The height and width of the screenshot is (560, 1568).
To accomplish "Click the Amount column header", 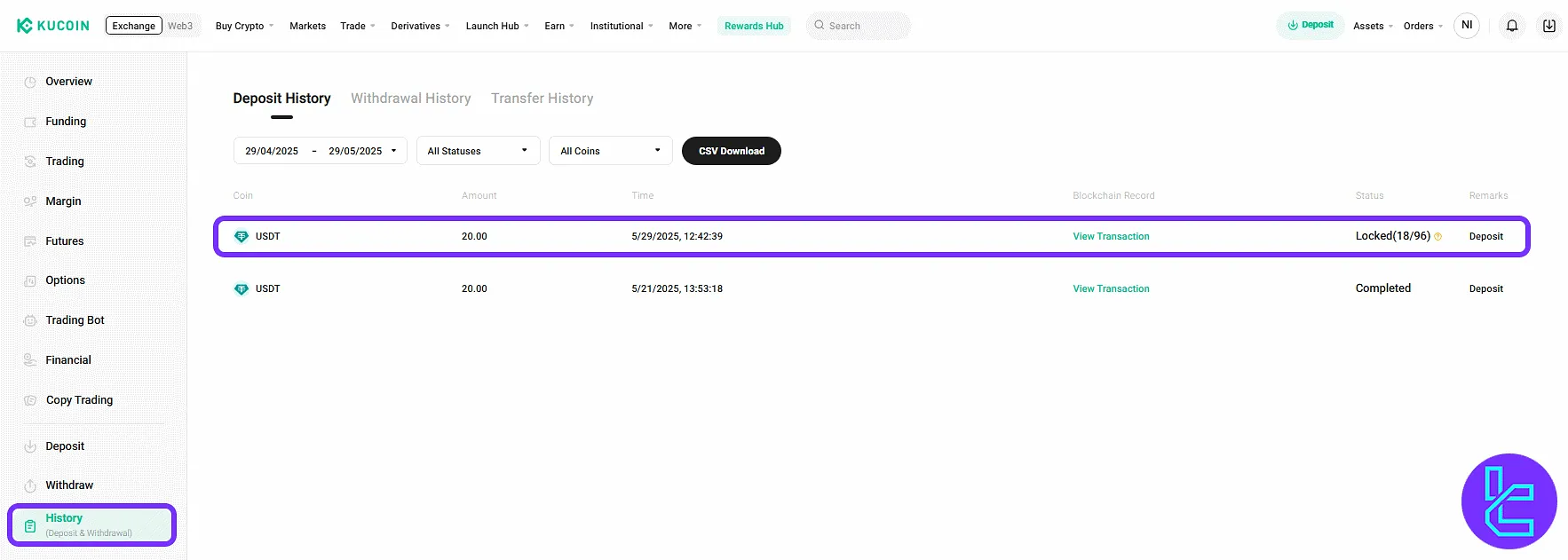I will (x=479, y=195).
